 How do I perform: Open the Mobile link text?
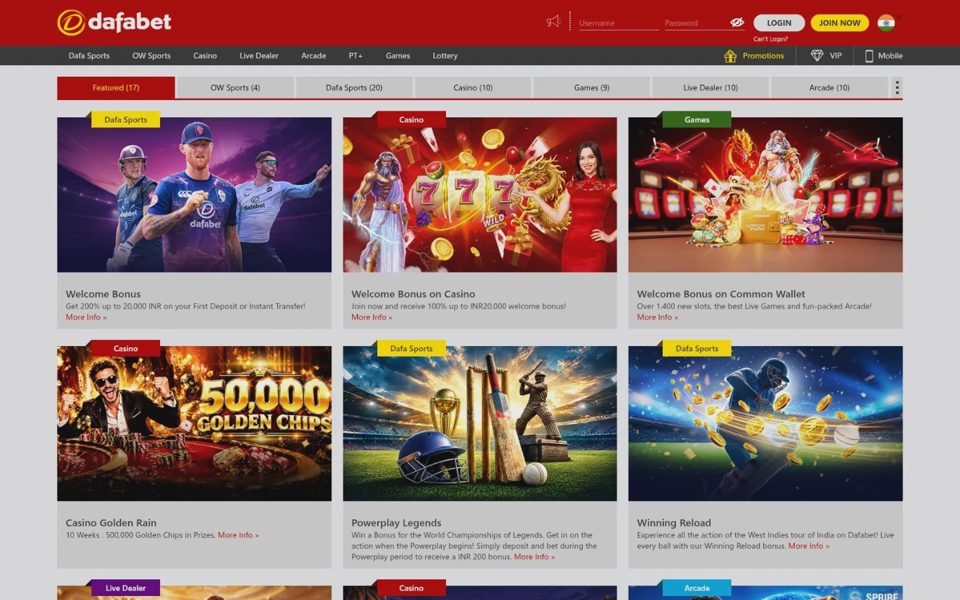click(x=890, y=56)
